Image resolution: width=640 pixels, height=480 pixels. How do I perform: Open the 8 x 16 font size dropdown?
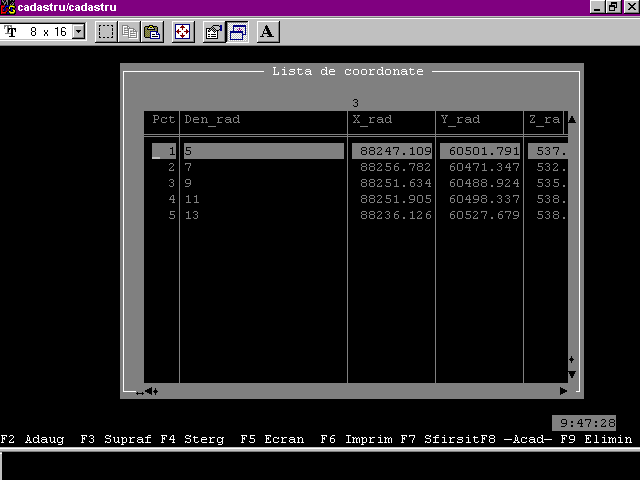click(x=79, y=32)
